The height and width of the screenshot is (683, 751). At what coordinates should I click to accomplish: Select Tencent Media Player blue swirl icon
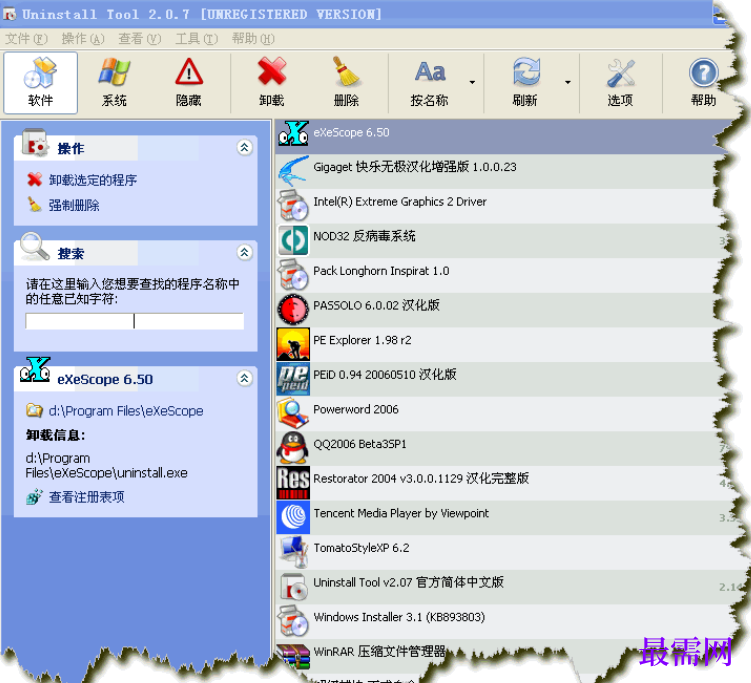[293, 517]
